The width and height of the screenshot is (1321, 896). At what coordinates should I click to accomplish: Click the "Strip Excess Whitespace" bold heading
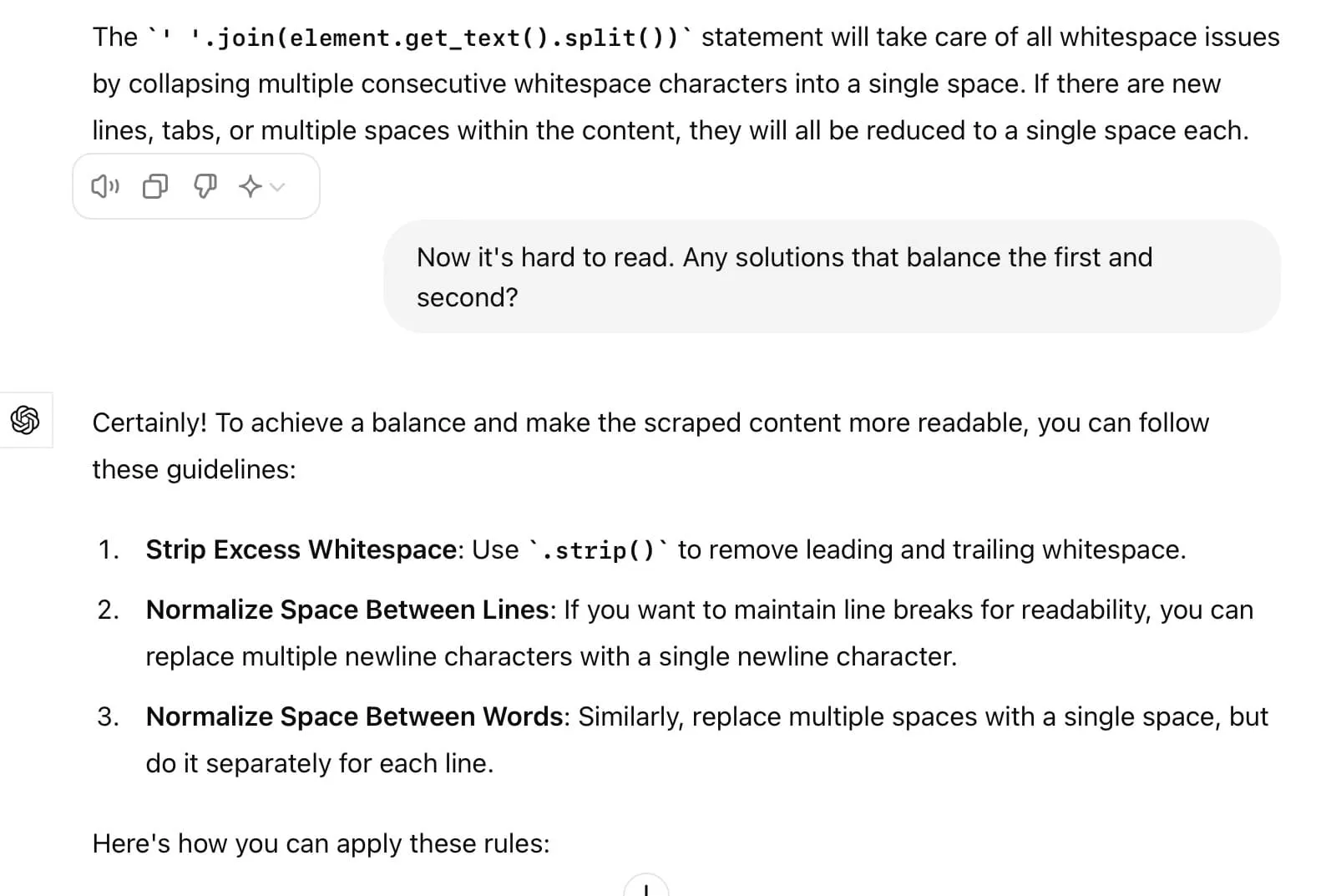tap(301, 549)
